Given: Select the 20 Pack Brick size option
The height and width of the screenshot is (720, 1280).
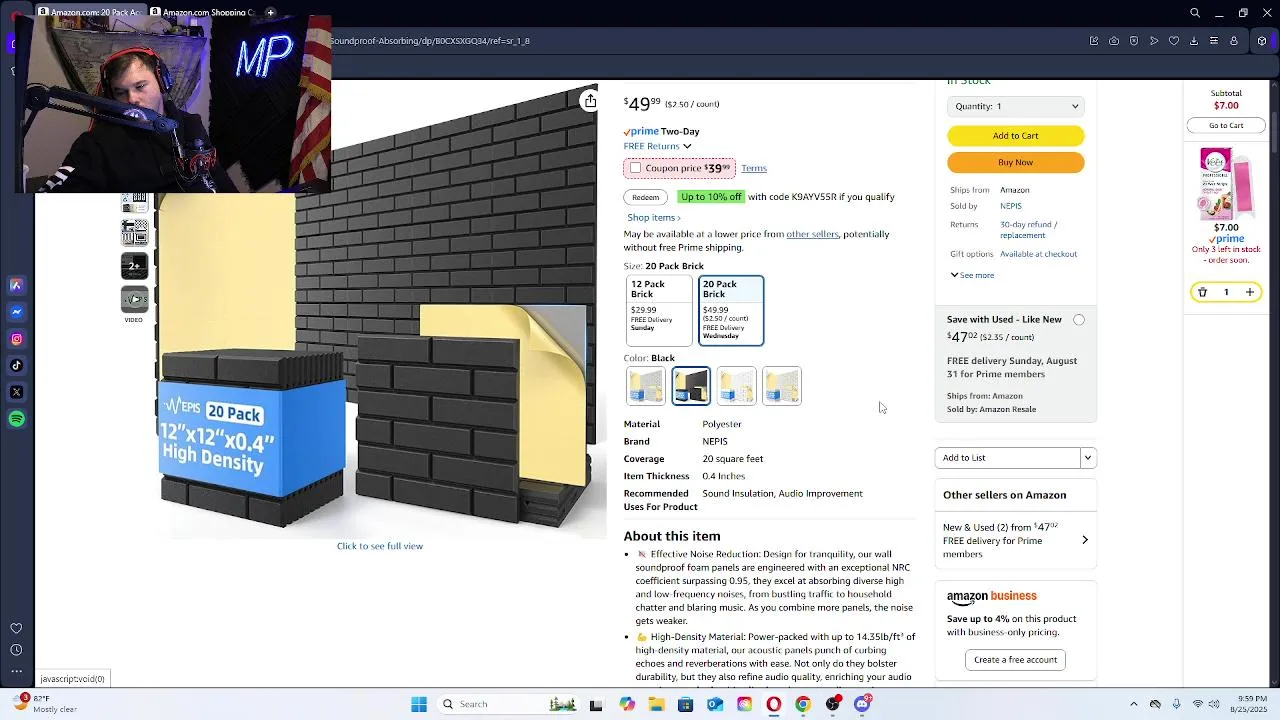Looking at the screenshot, I should [x=731, y=310].
